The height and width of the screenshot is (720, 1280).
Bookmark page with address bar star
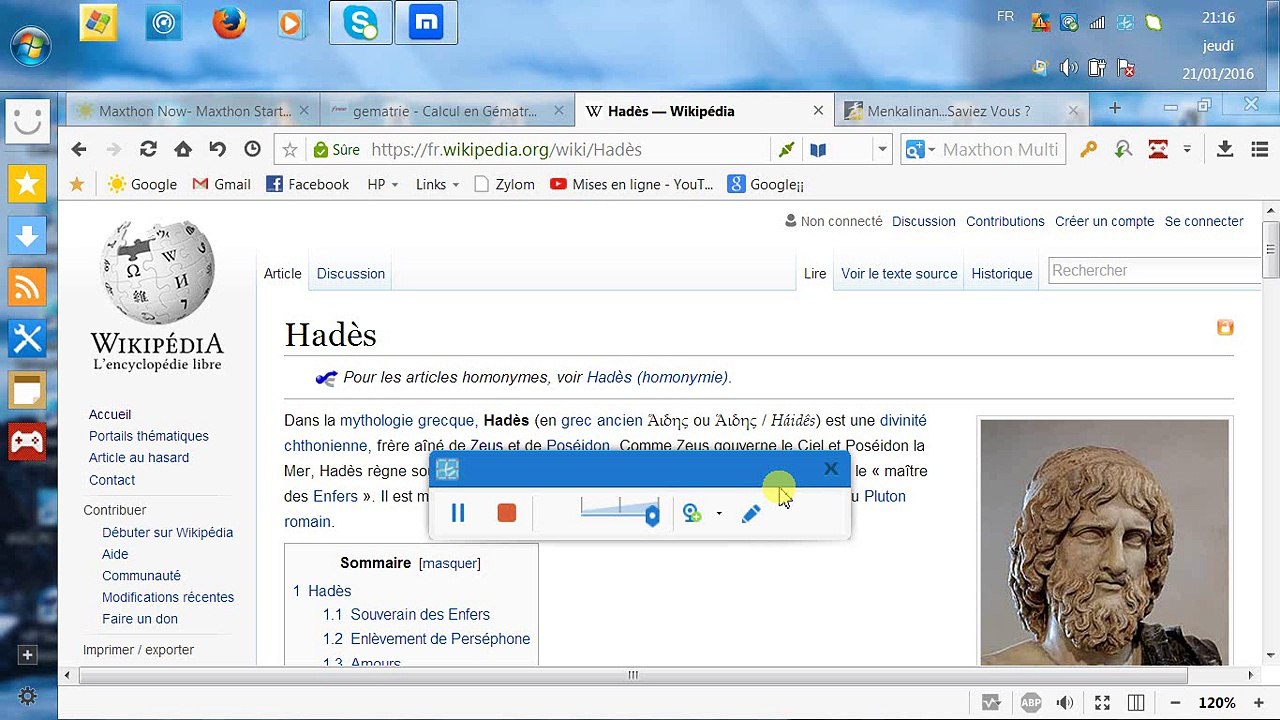click(x=290, y=150)
